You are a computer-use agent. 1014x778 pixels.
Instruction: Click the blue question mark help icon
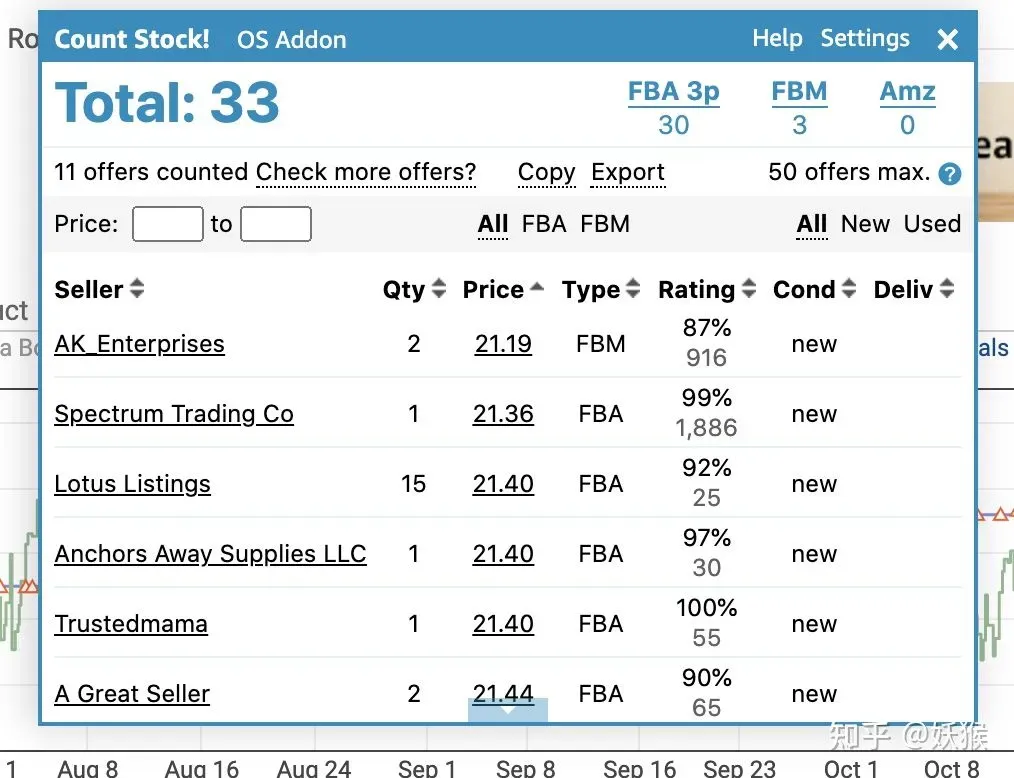tap(949, 173)
